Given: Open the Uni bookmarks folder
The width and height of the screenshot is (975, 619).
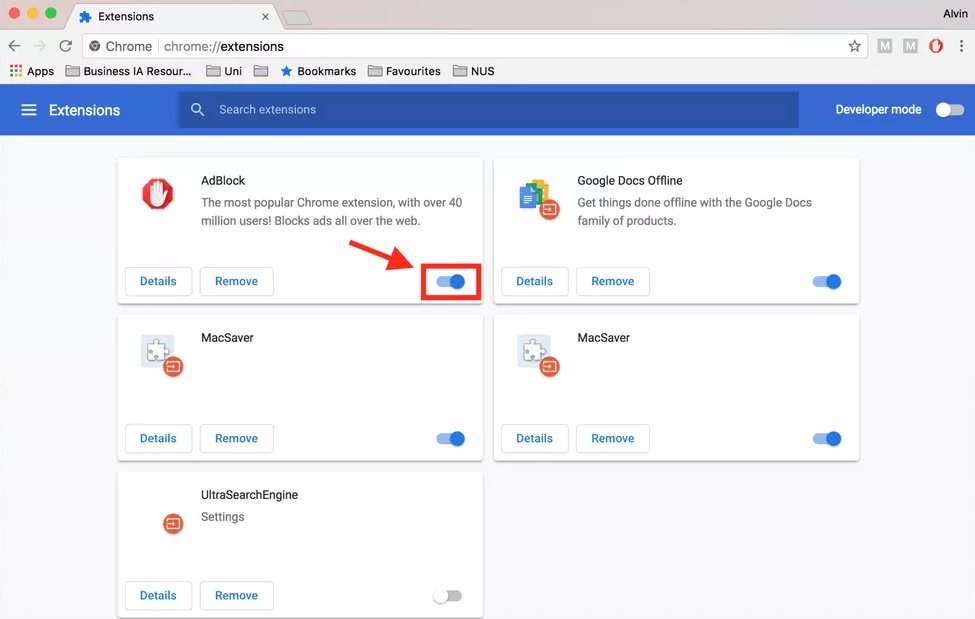Looking at the screenshot, I should [224, 71].
